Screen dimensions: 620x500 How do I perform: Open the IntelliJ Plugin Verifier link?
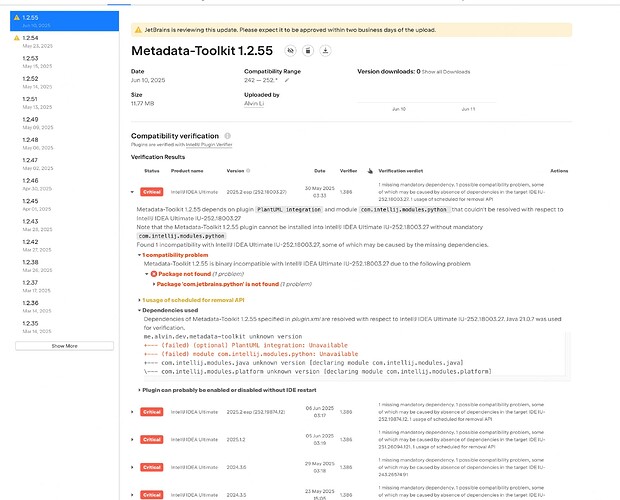(x=209, y=145)
